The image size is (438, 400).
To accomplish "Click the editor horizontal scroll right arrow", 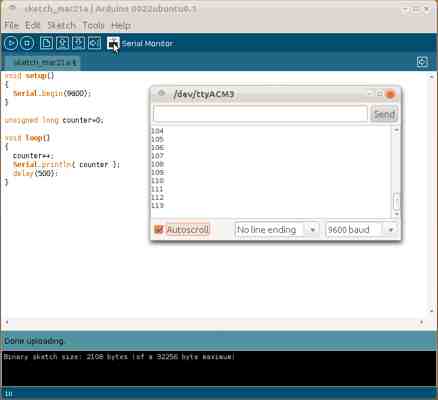I will [x=422, y=322].
